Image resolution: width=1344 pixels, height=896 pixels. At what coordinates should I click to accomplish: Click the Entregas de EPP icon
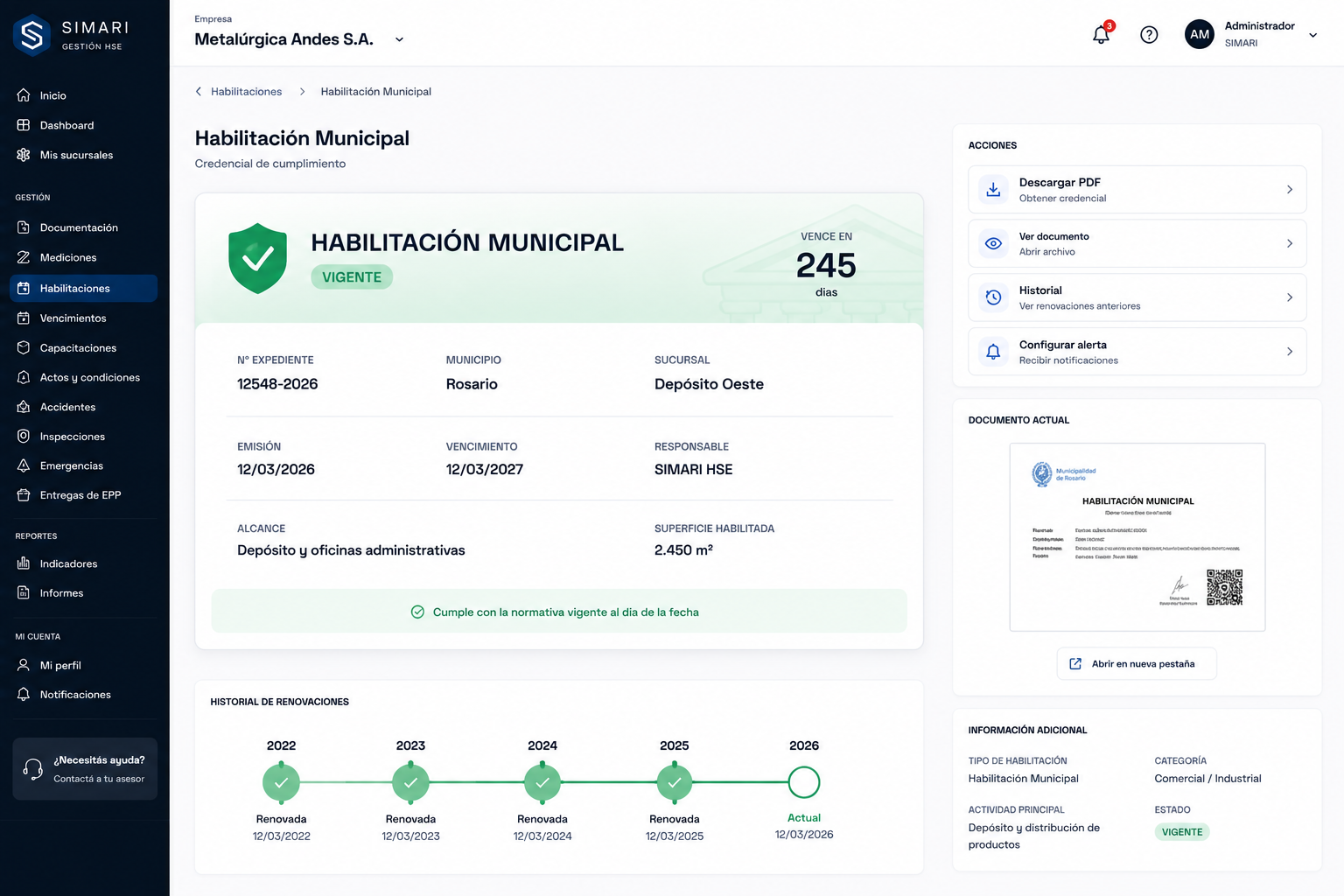(24, 495)
